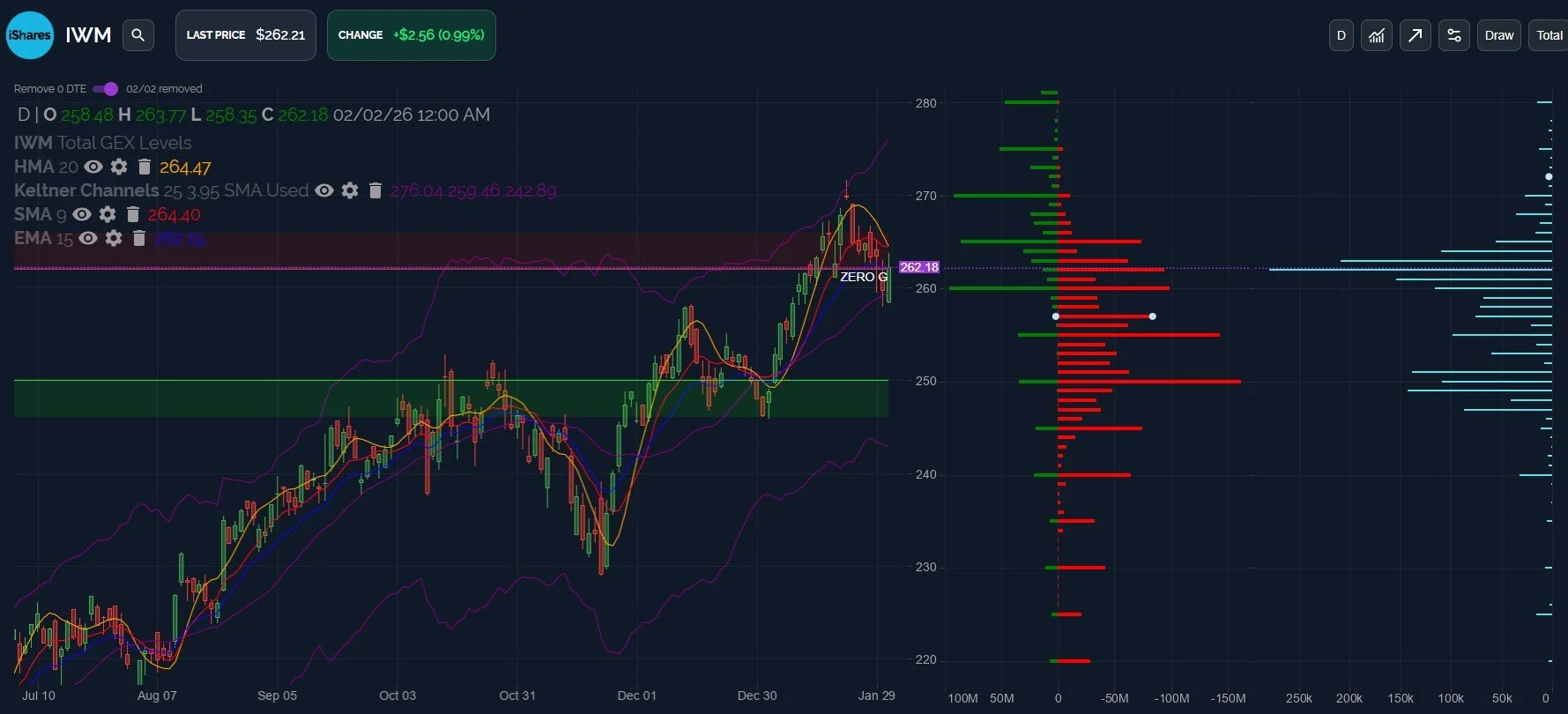Click the SMA 9 label
Screen dimensions: 1568x714
[40, 214]
